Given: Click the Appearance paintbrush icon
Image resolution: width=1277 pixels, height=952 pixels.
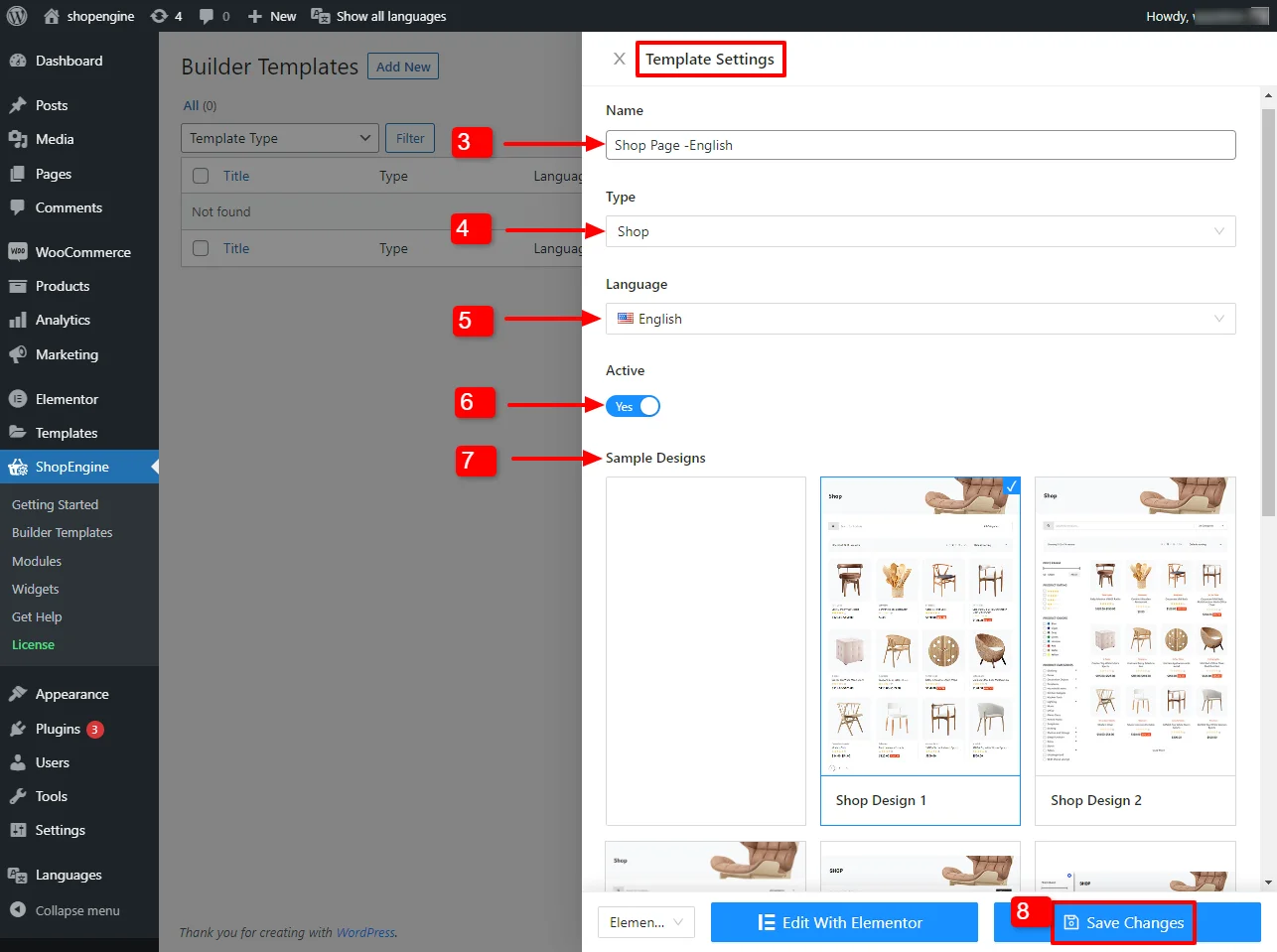Looking at the screenshot, I should pos(18,694).
